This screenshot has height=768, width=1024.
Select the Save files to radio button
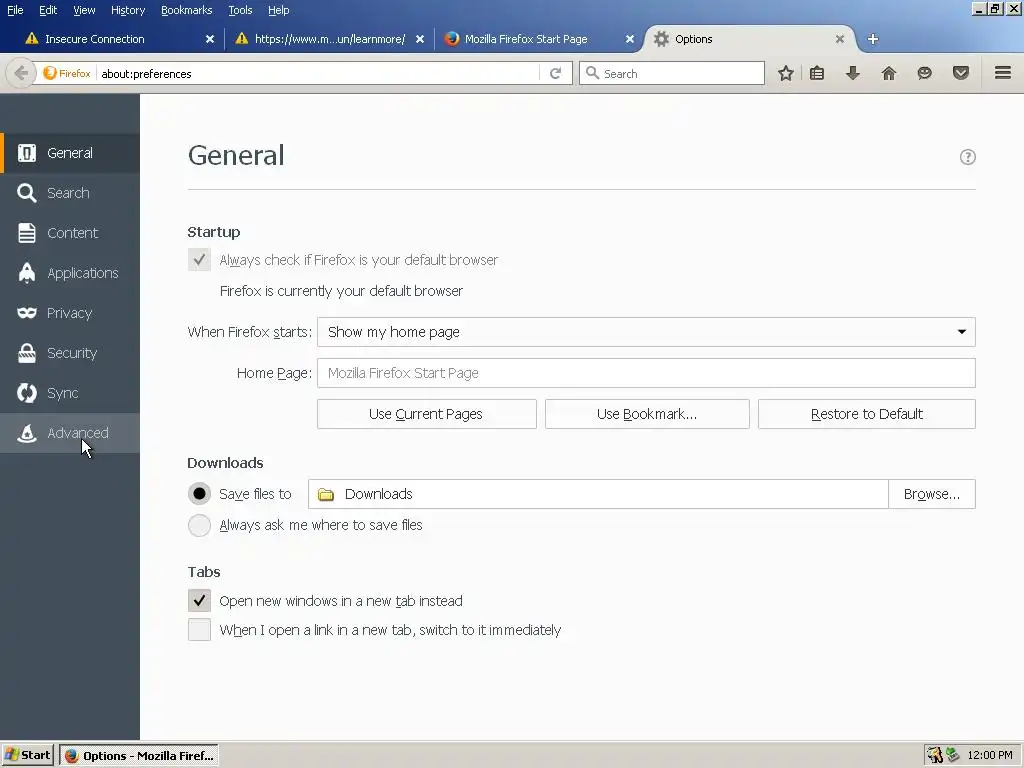(x=199, y=494)
